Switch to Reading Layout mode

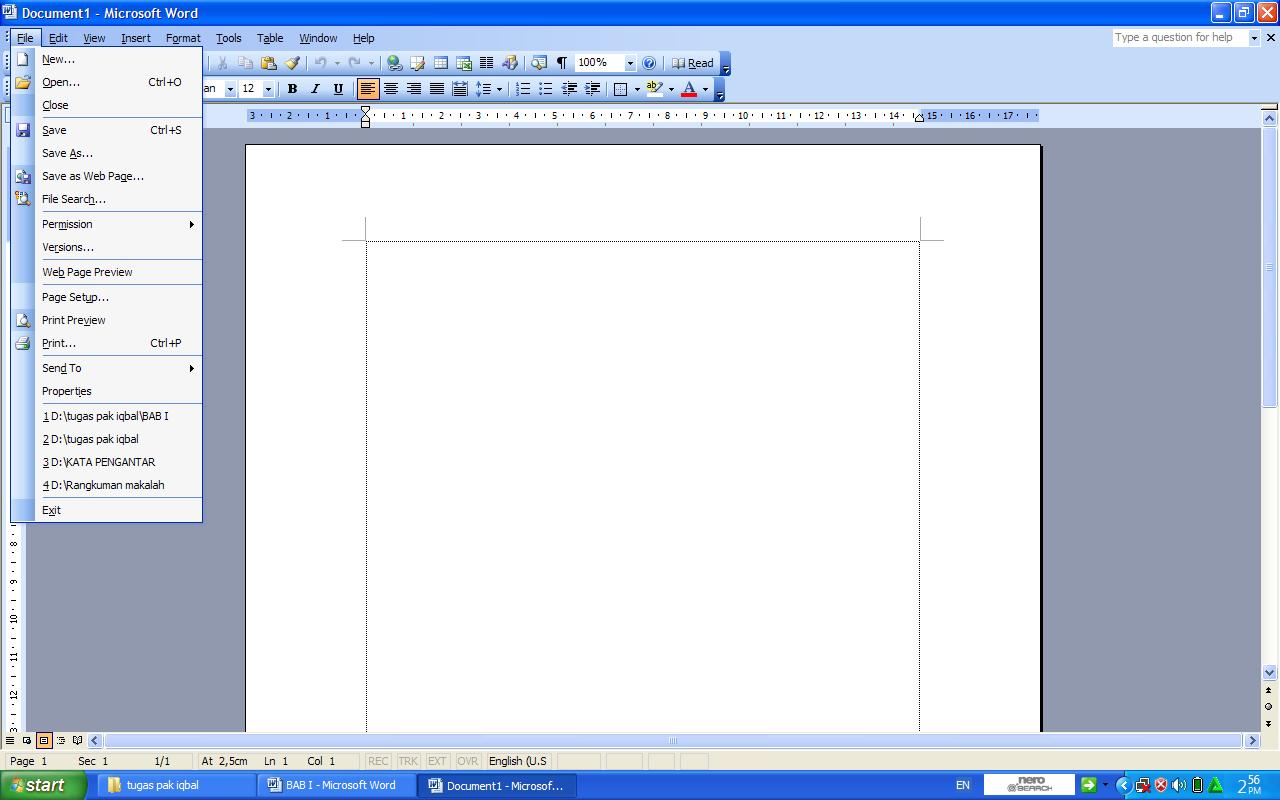coord(697,62)
